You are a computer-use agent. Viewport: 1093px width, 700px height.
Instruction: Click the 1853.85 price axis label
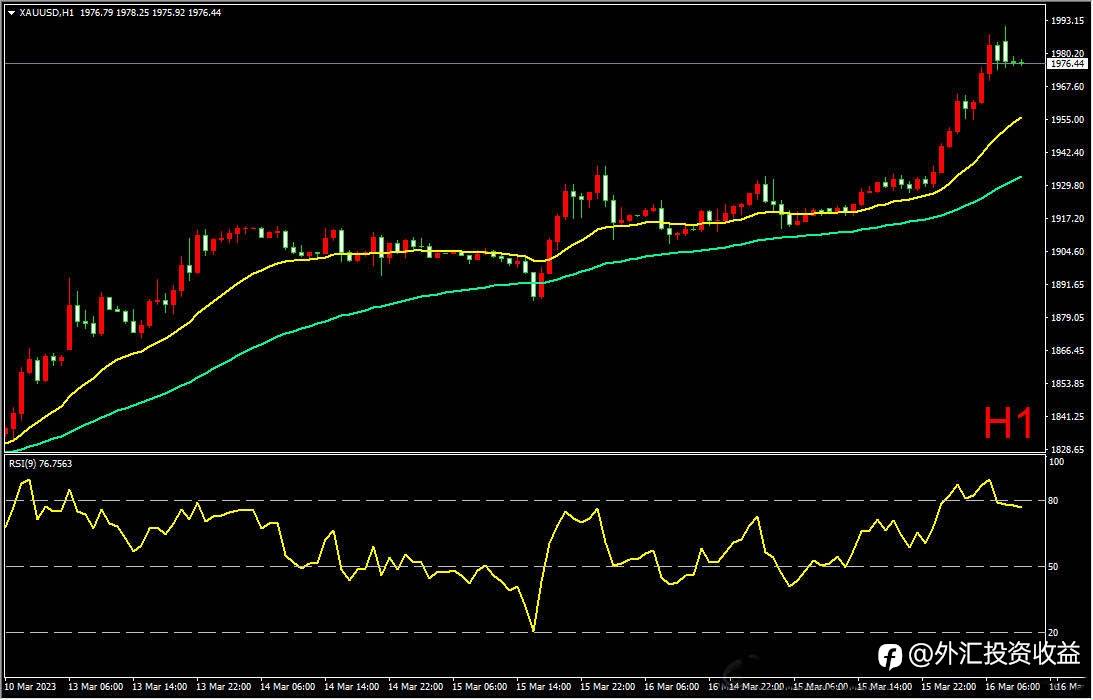click(x=1067, y=383)
